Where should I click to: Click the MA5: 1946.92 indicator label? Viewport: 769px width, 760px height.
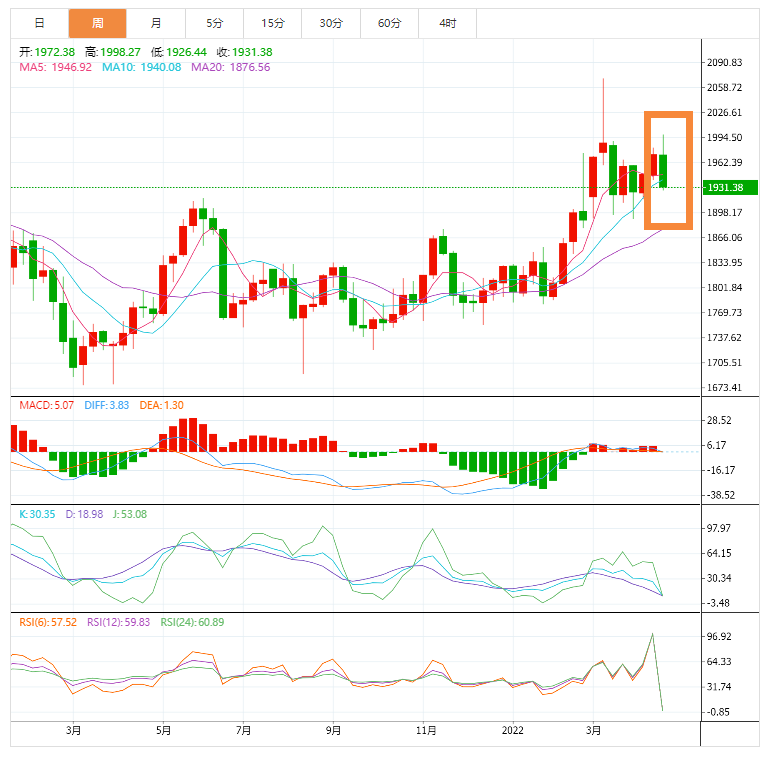tap(55, 67)
